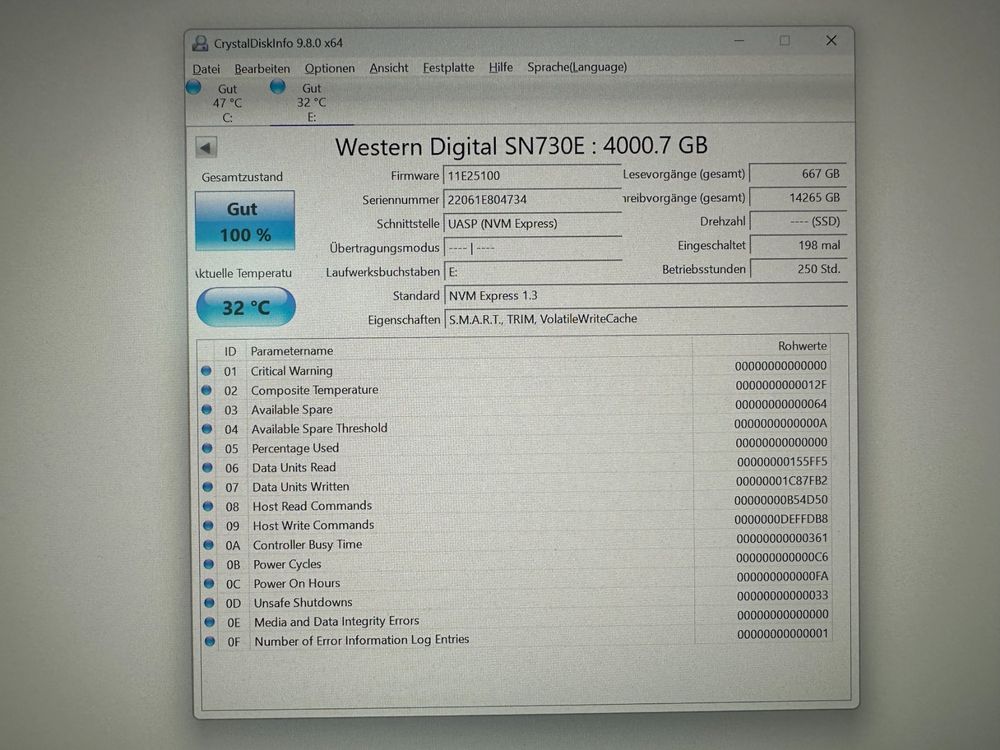Go to the previous disk with left arrow
Viewport: 1000px width, 750px height.
(x=205, y=147)
